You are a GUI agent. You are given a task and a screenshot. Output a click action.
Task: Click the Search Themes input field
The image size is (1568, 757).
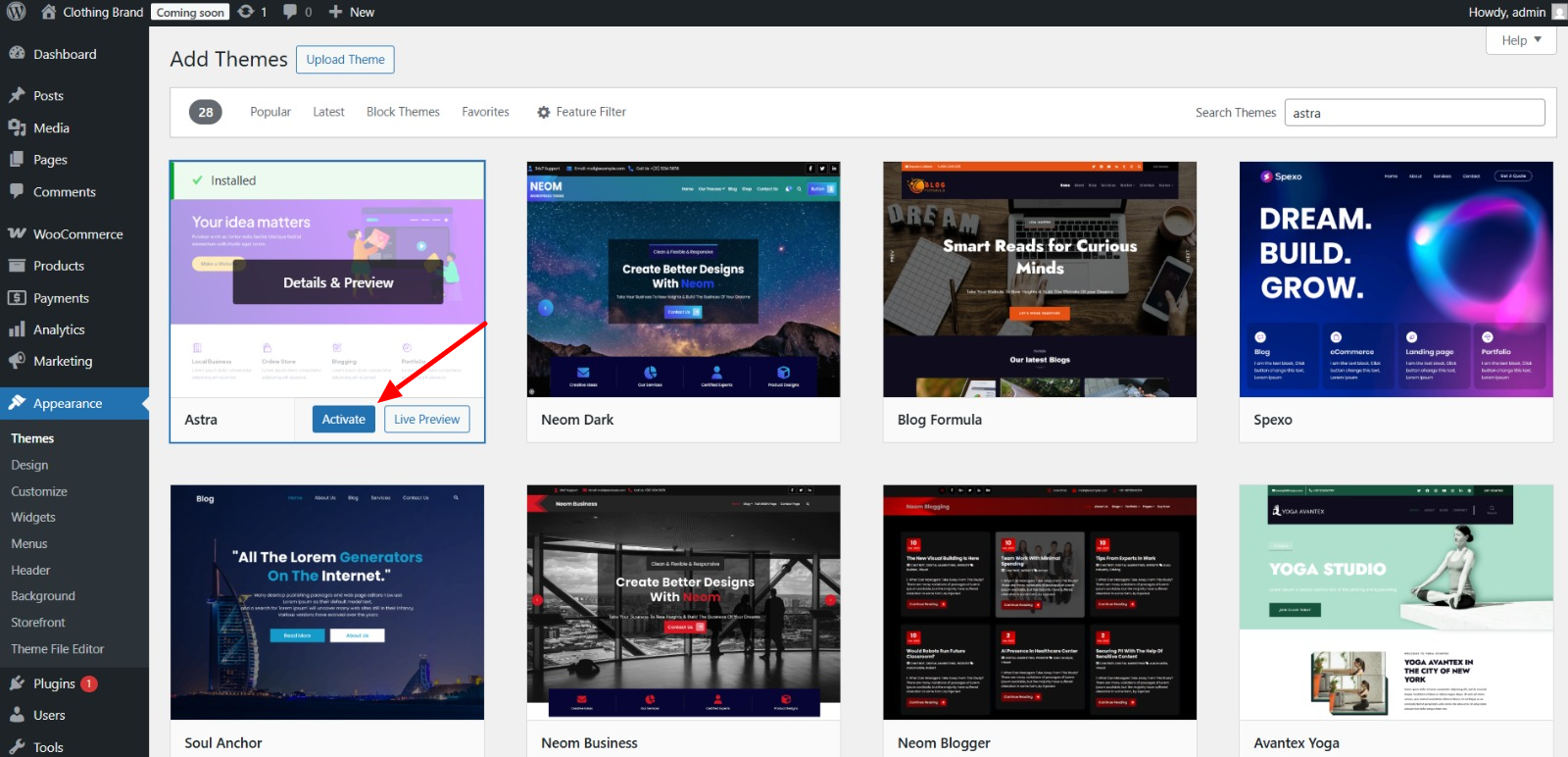pos(1414,113)
